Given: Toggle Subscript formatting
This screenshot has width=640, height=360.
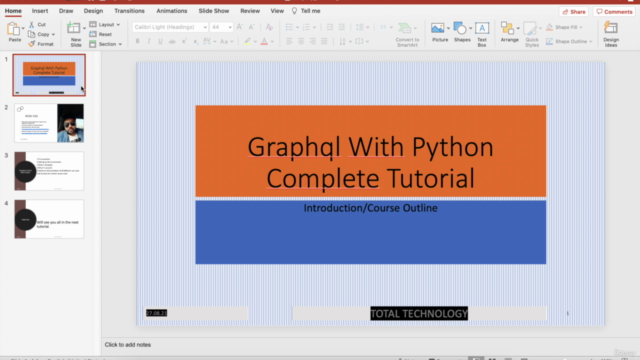Looking at the screenshot, I should (x=196, y=41).
